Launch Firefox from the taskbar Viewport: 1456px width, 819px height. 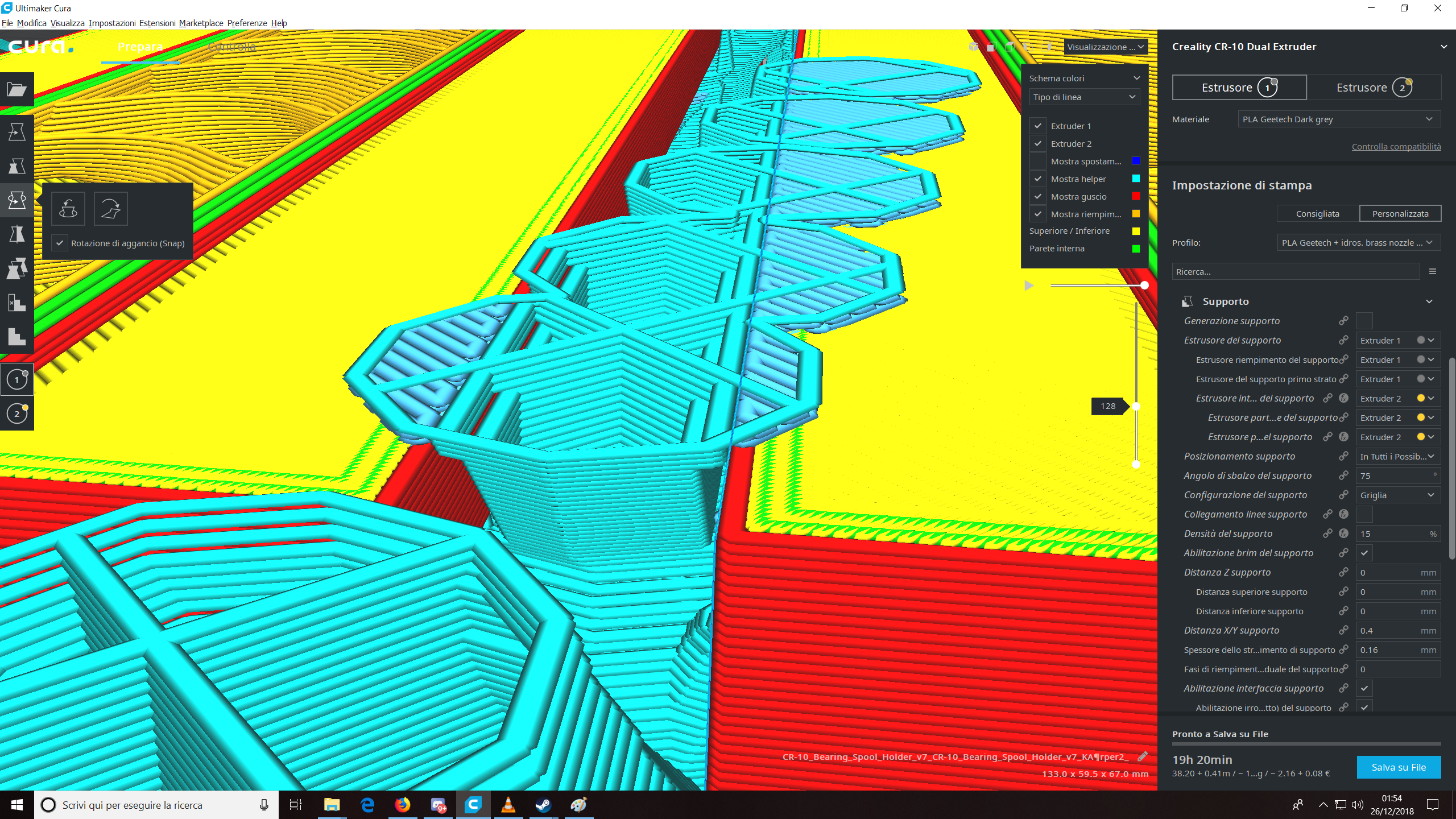point(403,805)
